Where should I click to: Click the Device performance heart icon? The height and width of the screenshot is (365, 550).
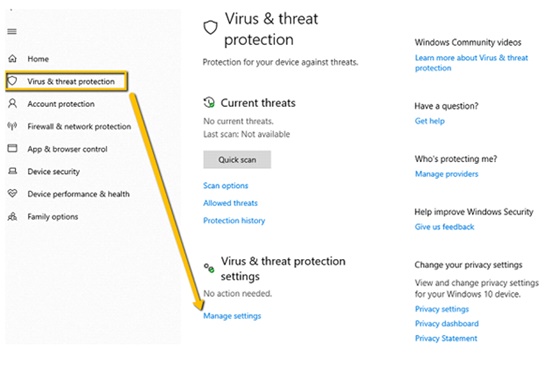12,193
